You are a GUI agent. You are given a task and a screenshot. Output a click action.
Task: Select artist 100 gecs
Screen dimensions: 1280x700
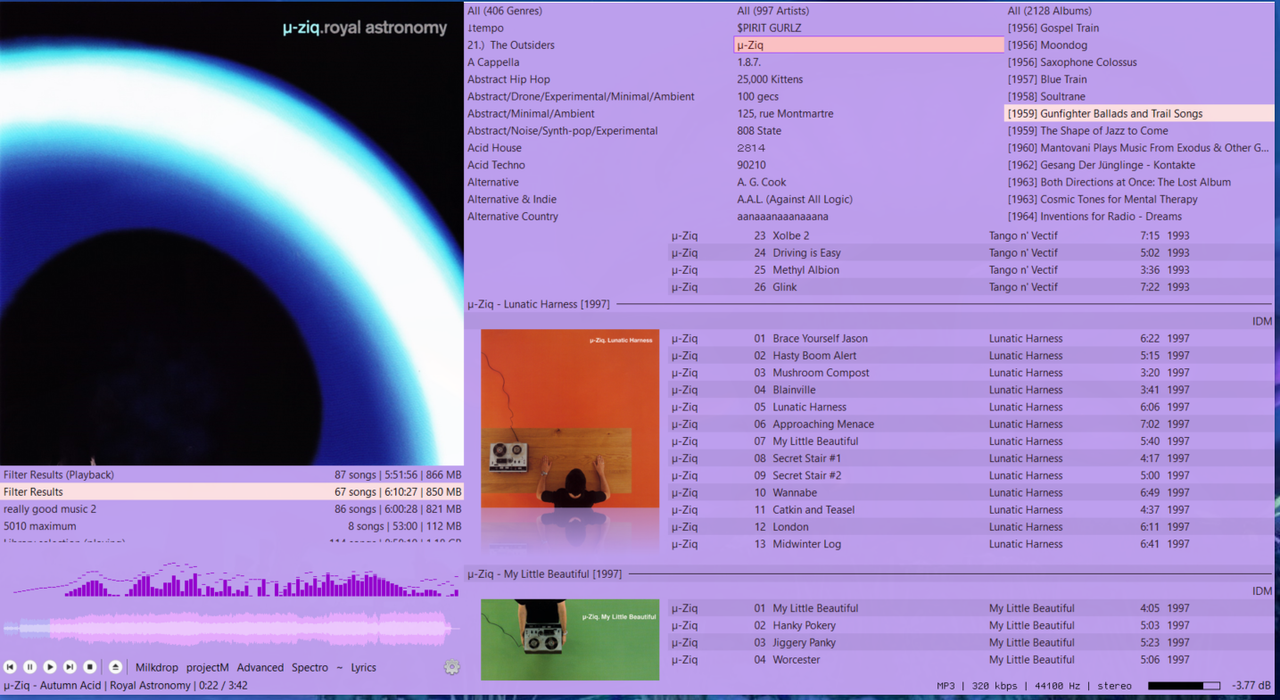tap(869, 96)
